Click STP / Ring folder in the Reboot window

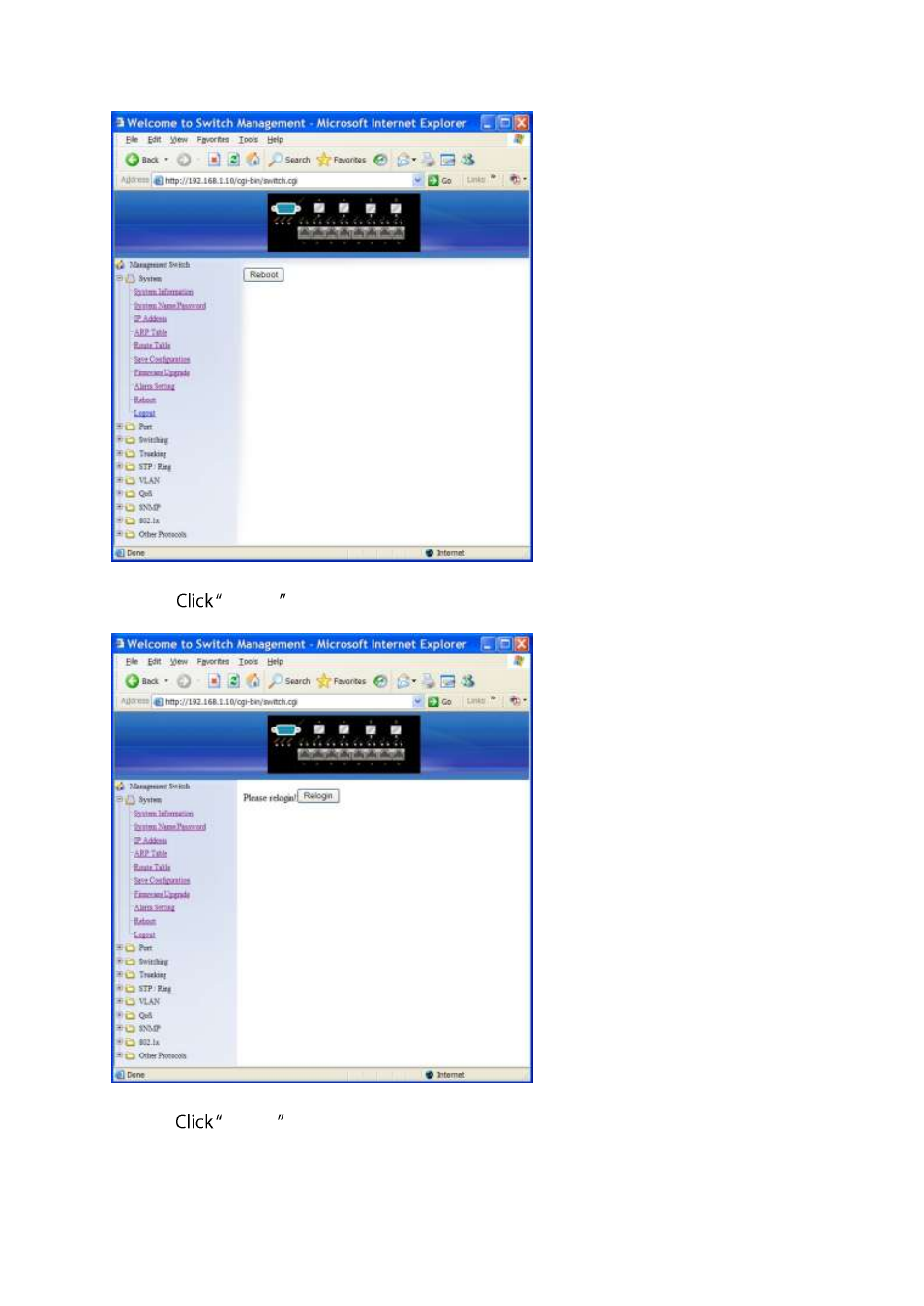click(154, 467)
